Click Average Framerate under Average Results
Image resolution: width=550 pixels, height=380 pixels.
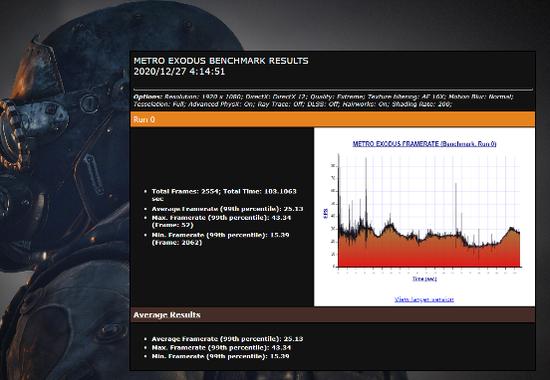pos(227,339)
